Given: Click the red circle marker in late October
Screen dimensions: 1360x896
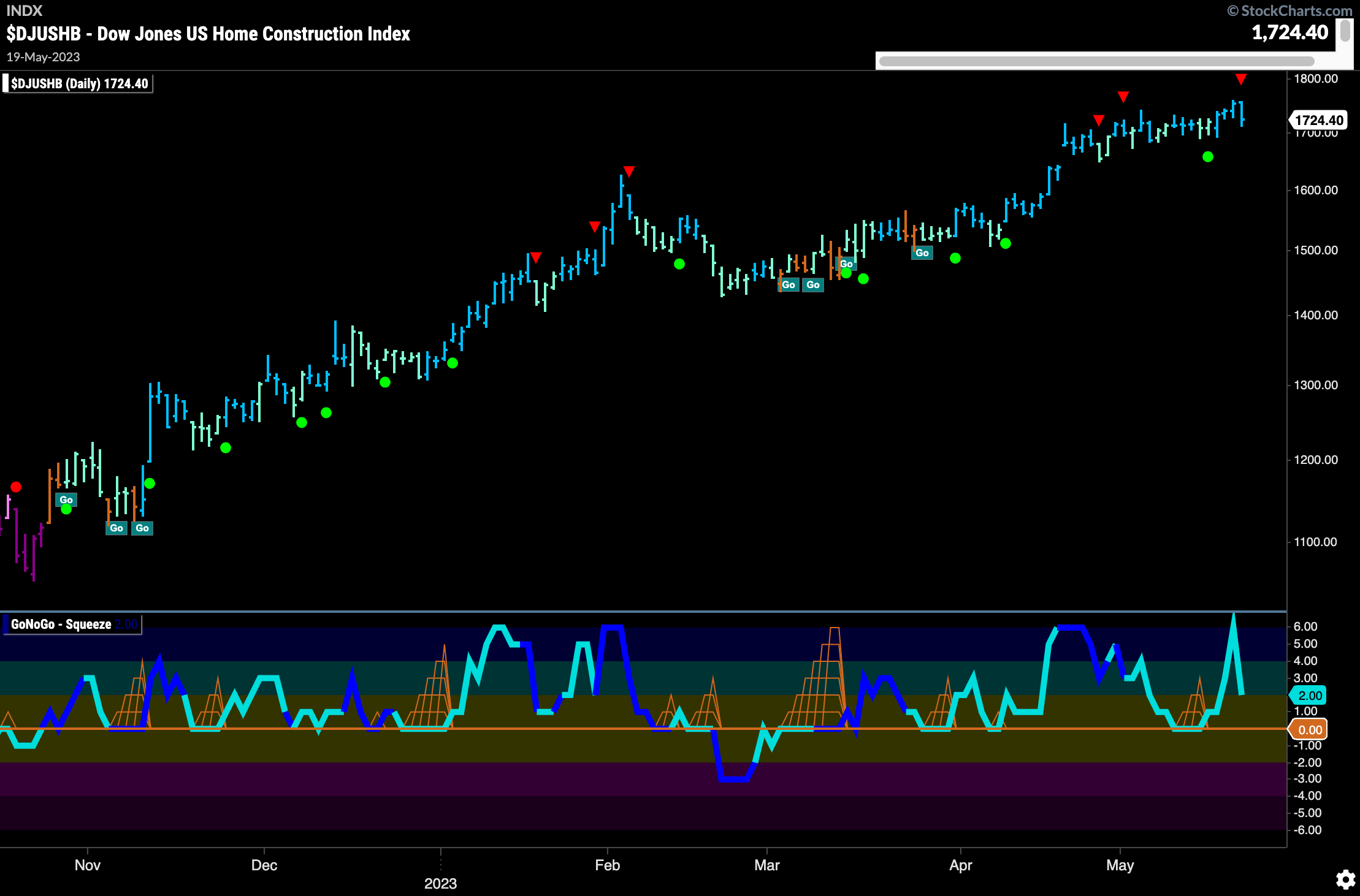Looking at the screenshot, I should [16, 487].
